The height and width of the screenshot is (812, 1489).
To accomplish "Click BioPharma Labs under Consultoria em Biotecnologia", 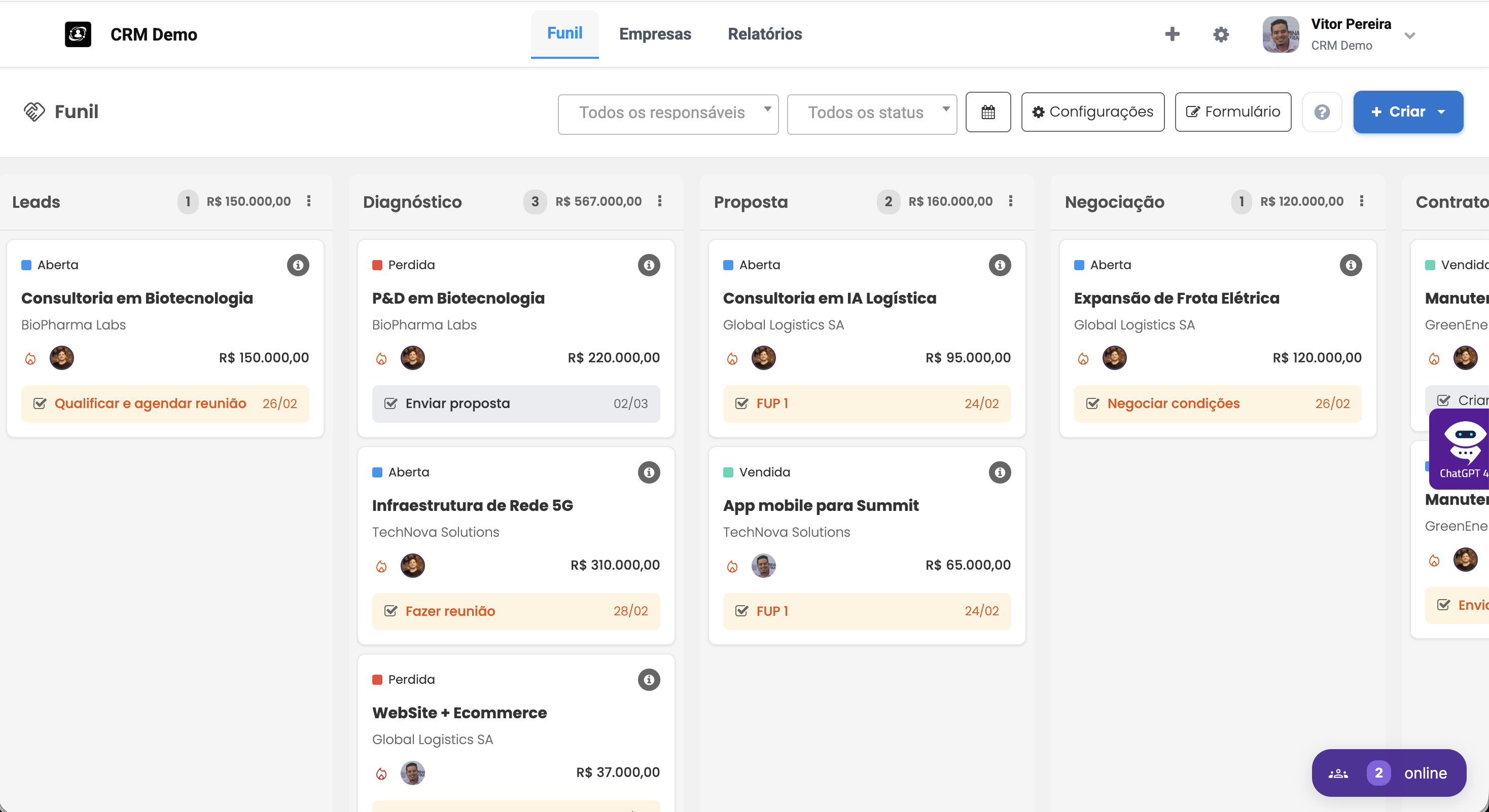I will pyautogui.click(x=74, y=324).
